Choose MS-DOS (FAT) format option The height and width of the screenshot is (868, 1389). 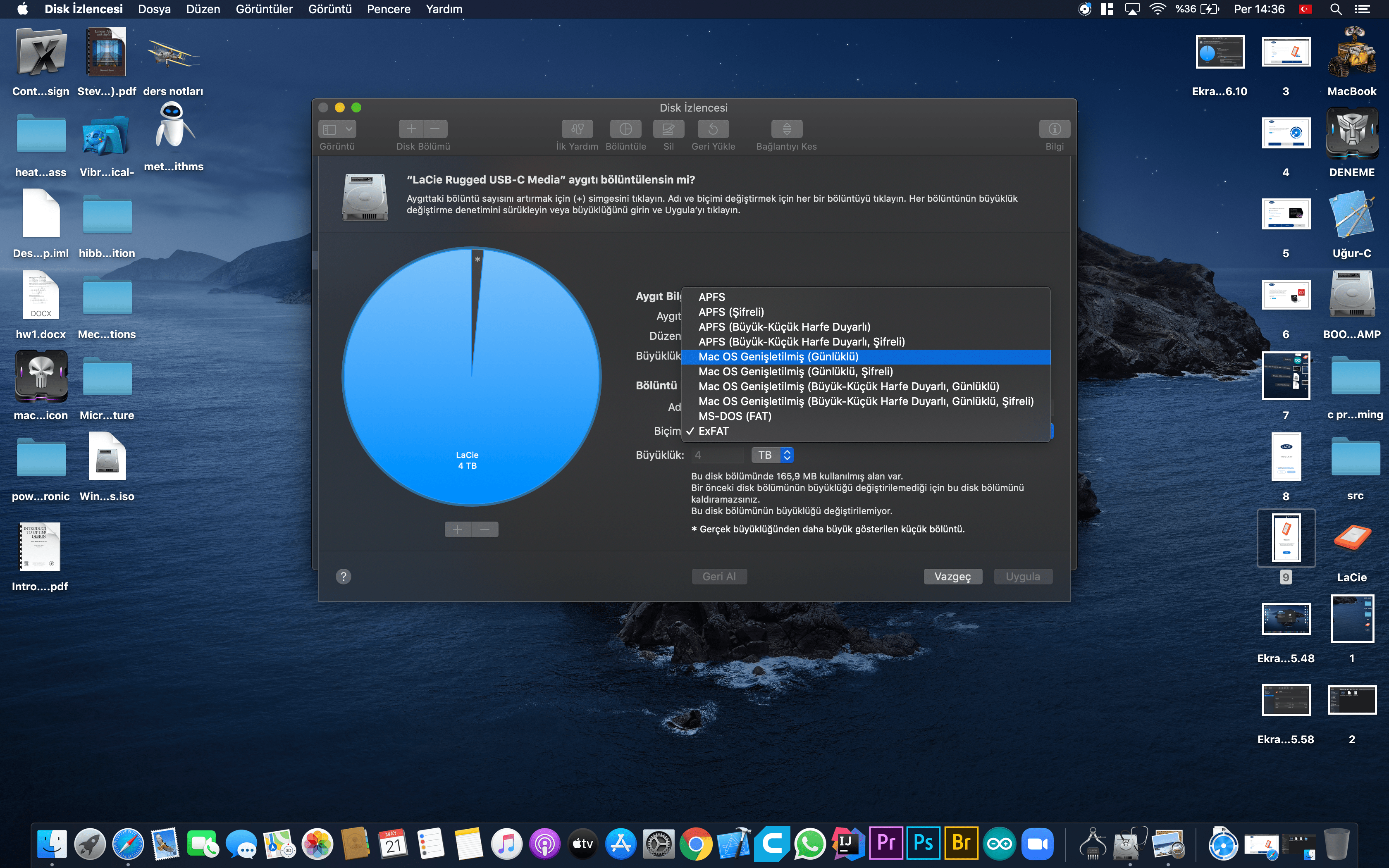point(735,416)
